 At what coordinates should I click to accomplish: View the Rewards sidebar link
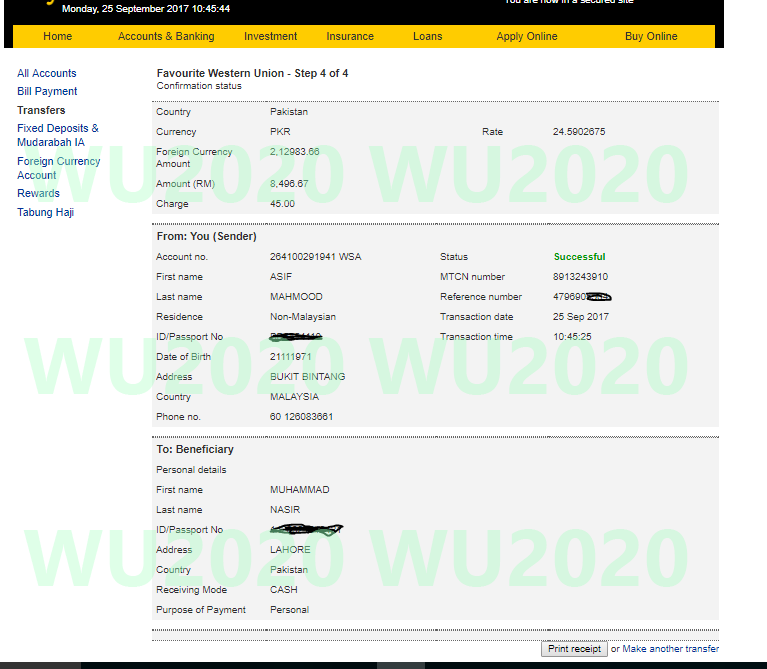point(38,193)
